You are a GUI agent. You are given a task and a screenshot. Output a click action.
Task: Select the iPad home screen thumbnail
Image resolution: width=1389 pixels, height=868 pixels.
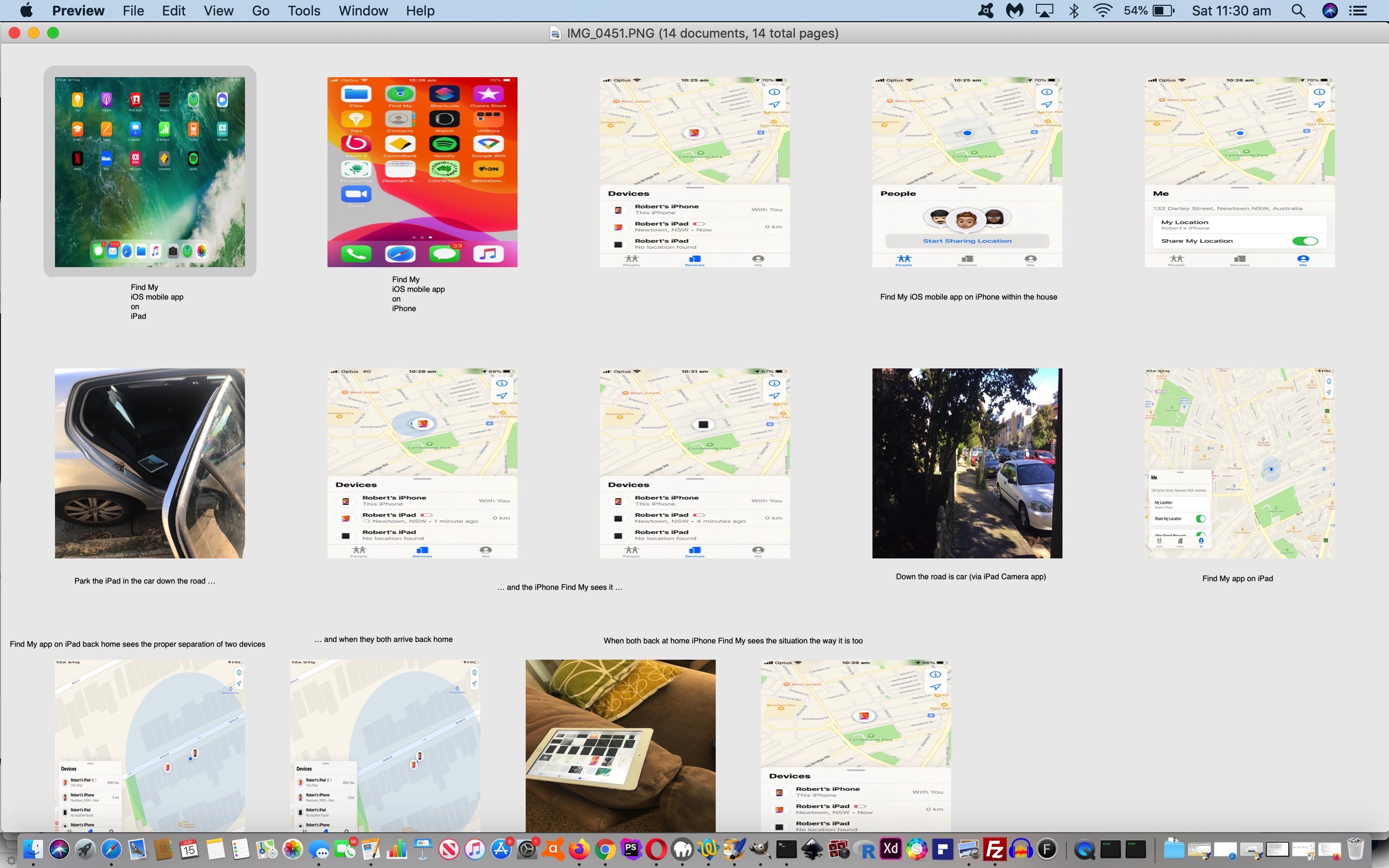150,172
